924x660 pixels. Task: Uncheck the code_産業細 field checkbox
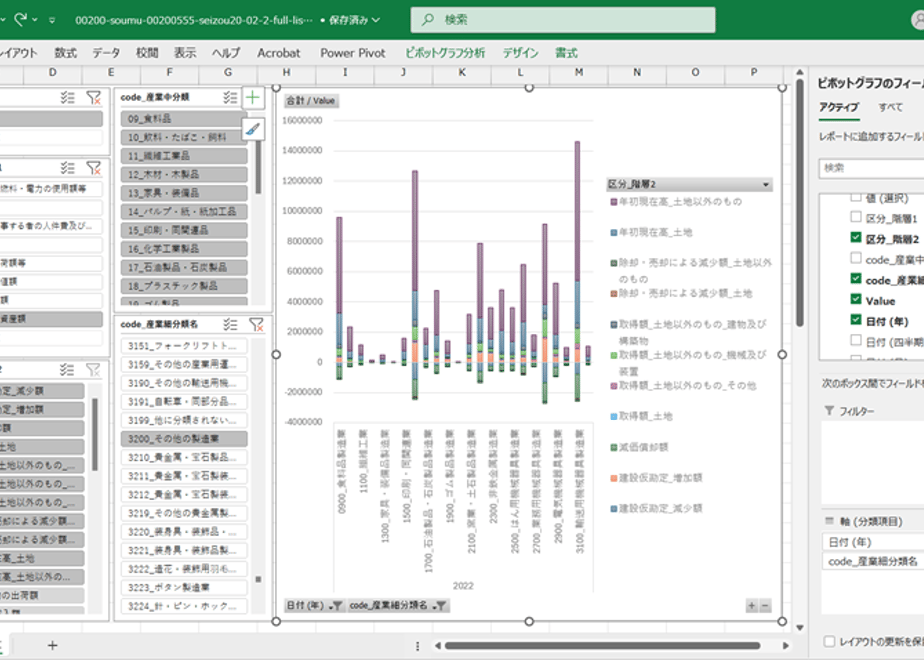[856, 278]
